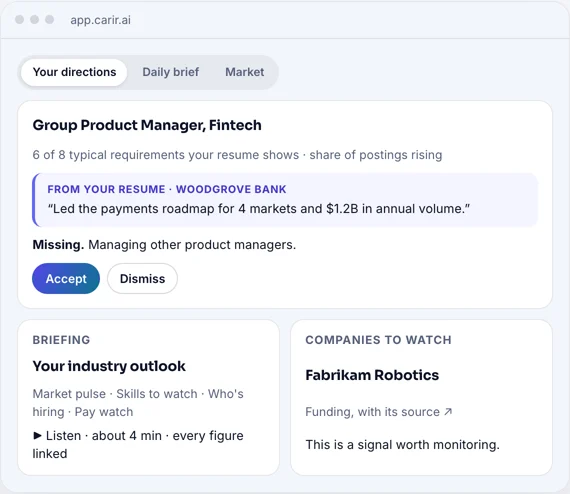Click FROM YOUR RESUME · WOODGROVE BANK label
The image size is (570, 494).
coord(167,189)
